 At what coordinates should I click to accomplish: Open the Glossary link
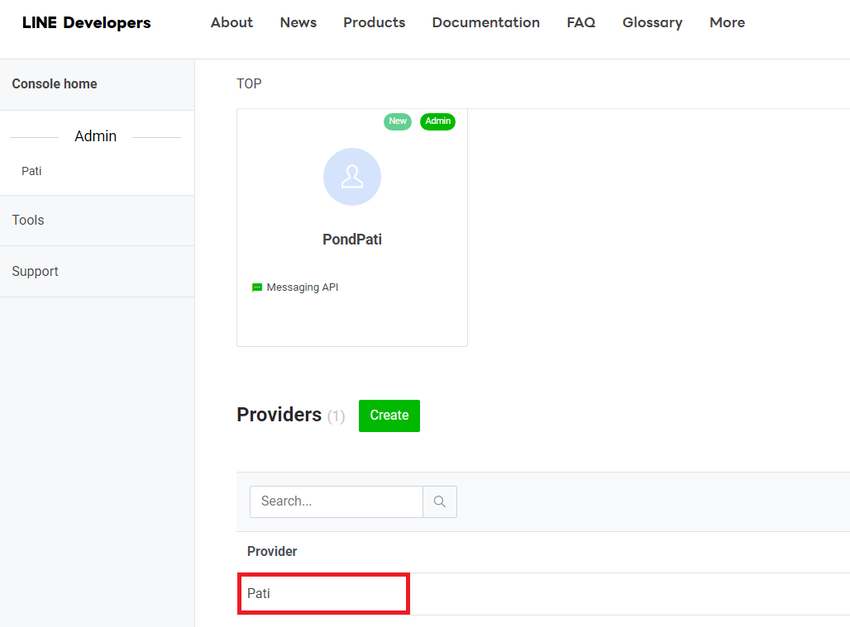click(x=652, y=23)
